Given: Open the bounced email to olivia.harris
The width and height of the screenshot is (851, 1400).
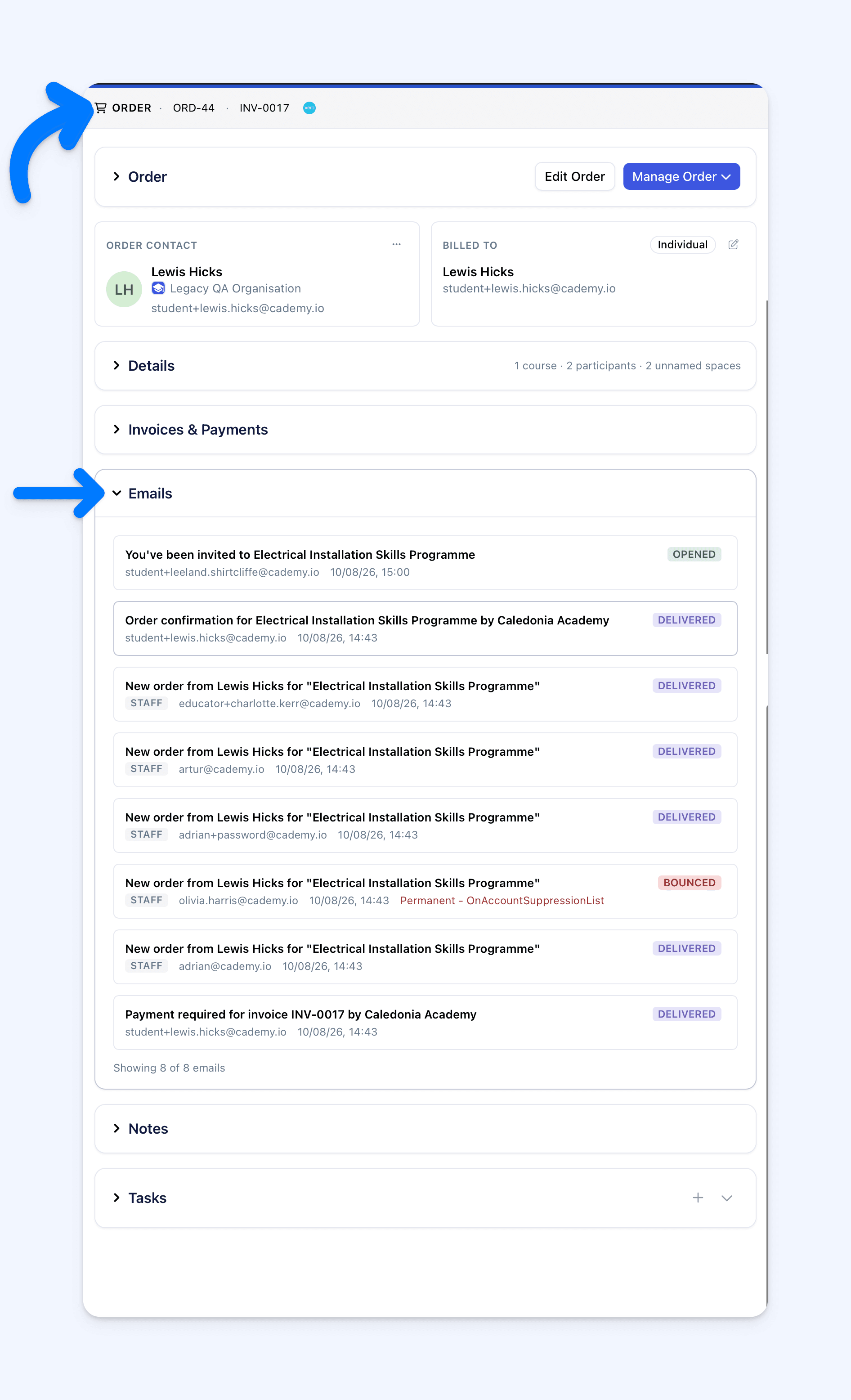Looking at the screenshot, I should coord(425,891).
